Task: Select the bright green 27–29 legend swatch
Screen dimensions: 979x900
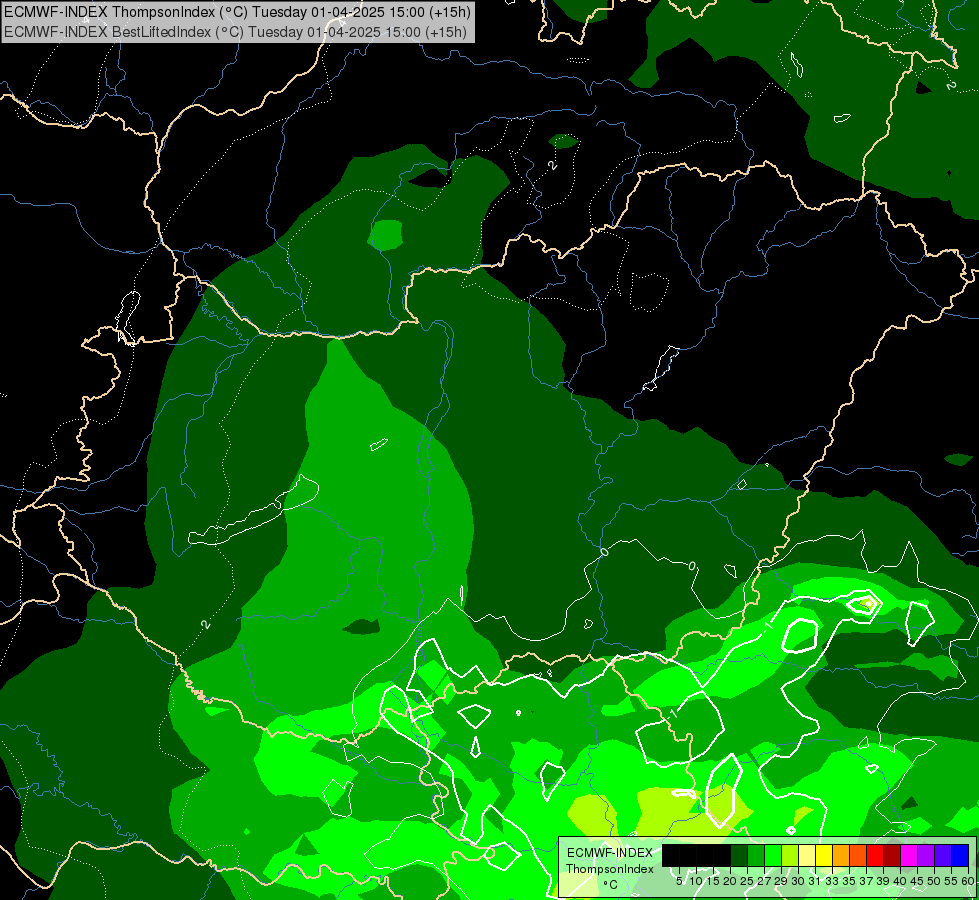Action: [x=773, y=855]
